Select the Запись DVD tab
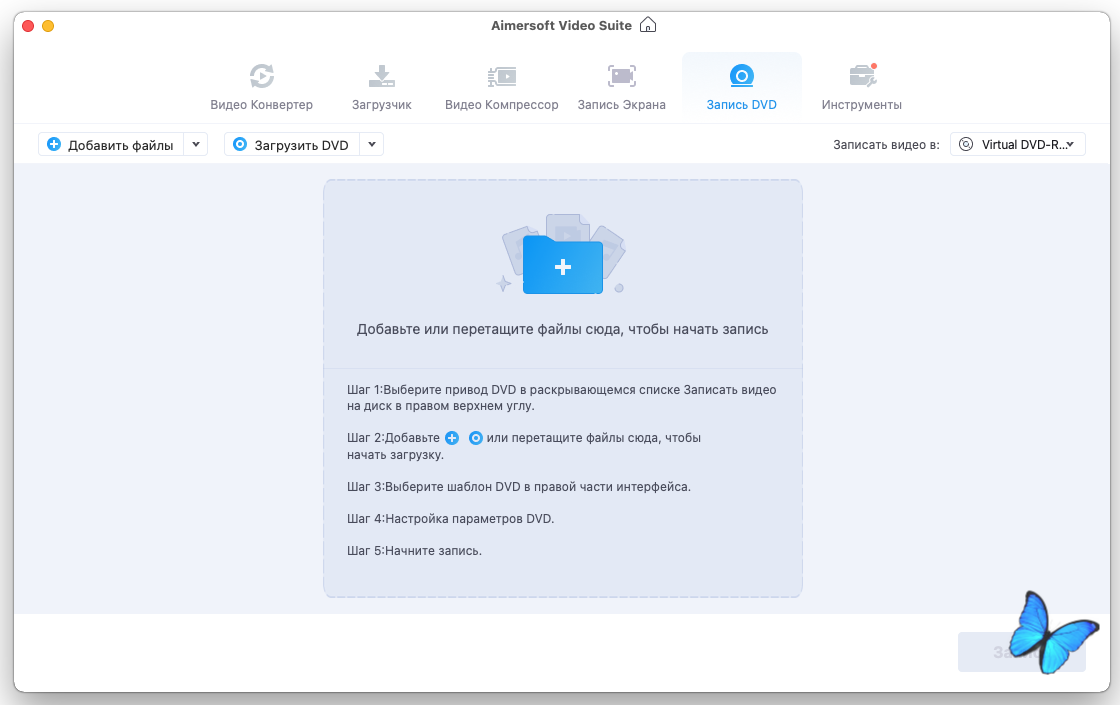This screenshot has width=1120, height=705. [x=741, y=86]
